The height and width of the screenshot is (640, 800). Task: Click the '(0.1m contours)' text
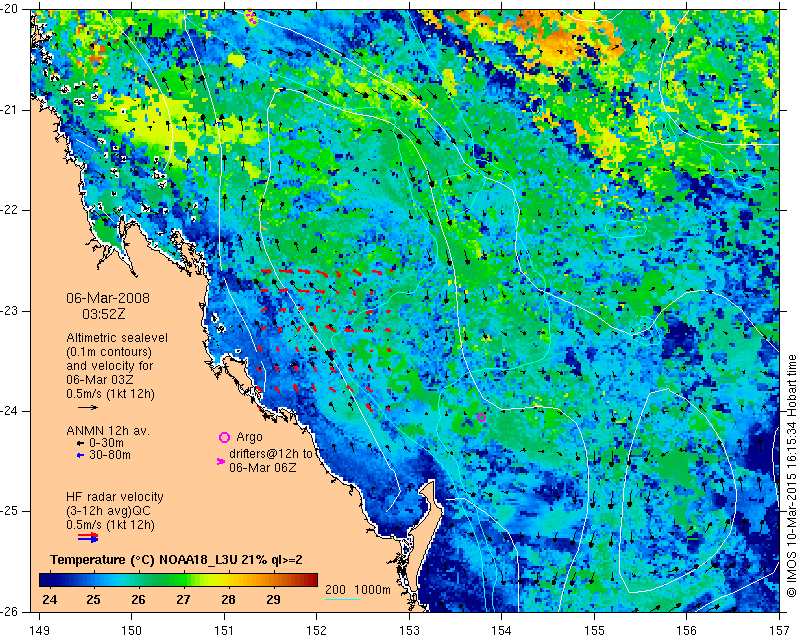(x=109, y=352)
